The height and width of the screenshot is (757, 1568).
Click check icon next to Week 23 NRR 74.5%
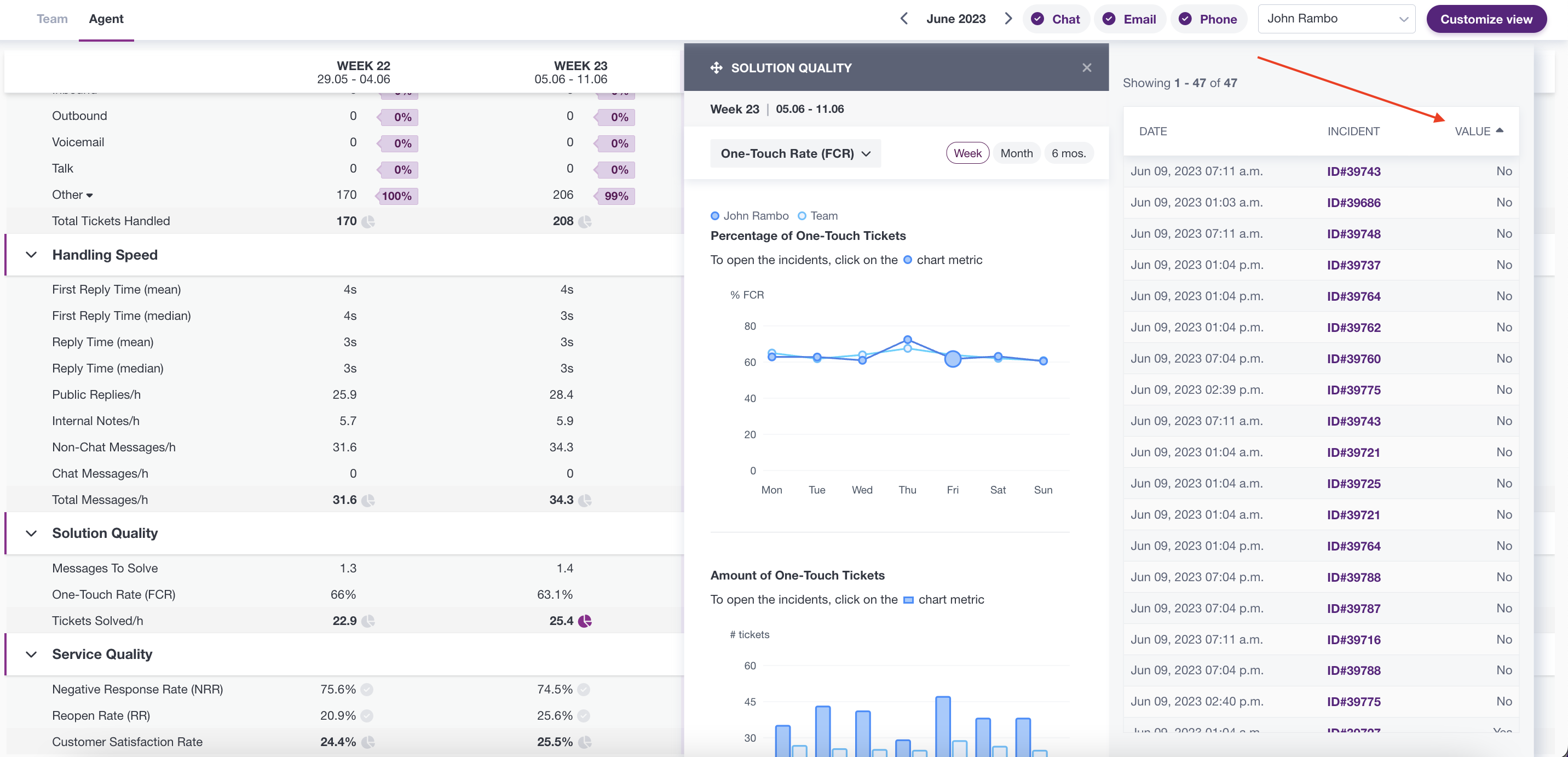[x=583, y=690]
